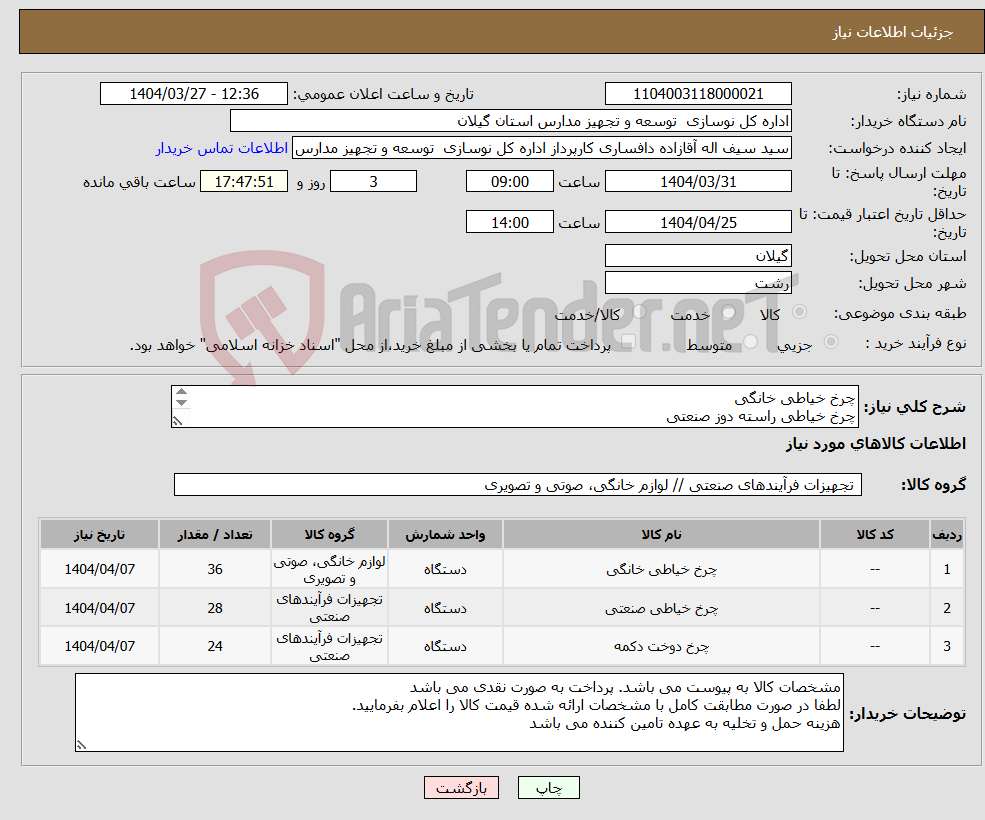Viewport: 985px width, 820px height.
Task: Click item name چرخ دوخت دکمه in table
Action: [661, 646]
